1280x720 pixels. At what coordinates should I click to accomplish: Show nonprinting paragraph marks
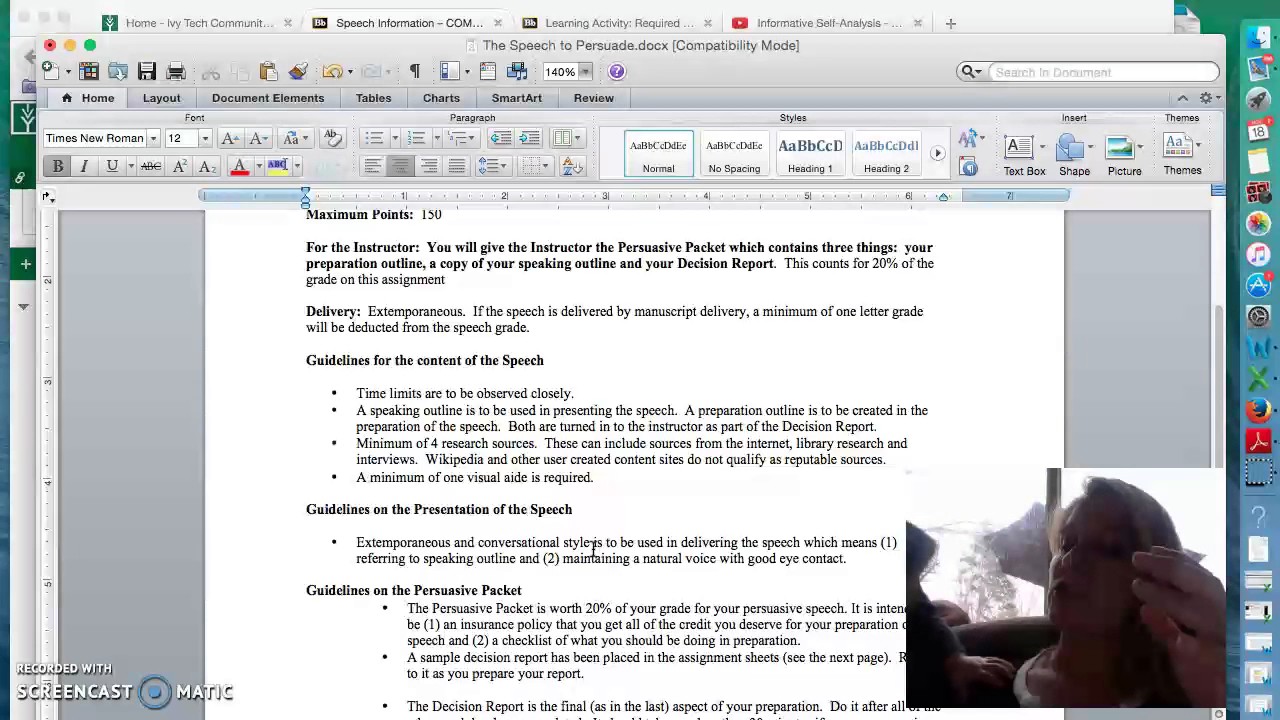pyautogui.click(x=414, y=71)
